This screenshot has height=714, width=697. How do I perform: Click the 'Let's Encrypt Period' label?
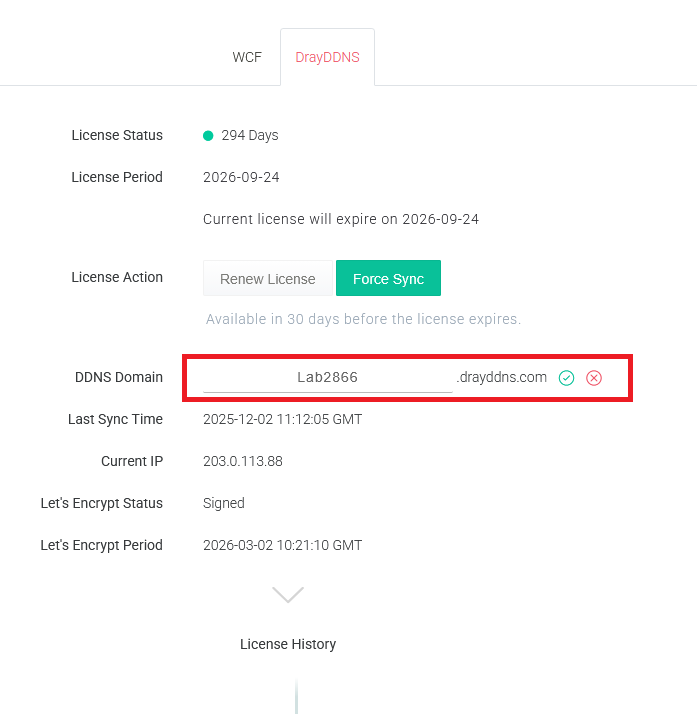(x=102, y=545)
